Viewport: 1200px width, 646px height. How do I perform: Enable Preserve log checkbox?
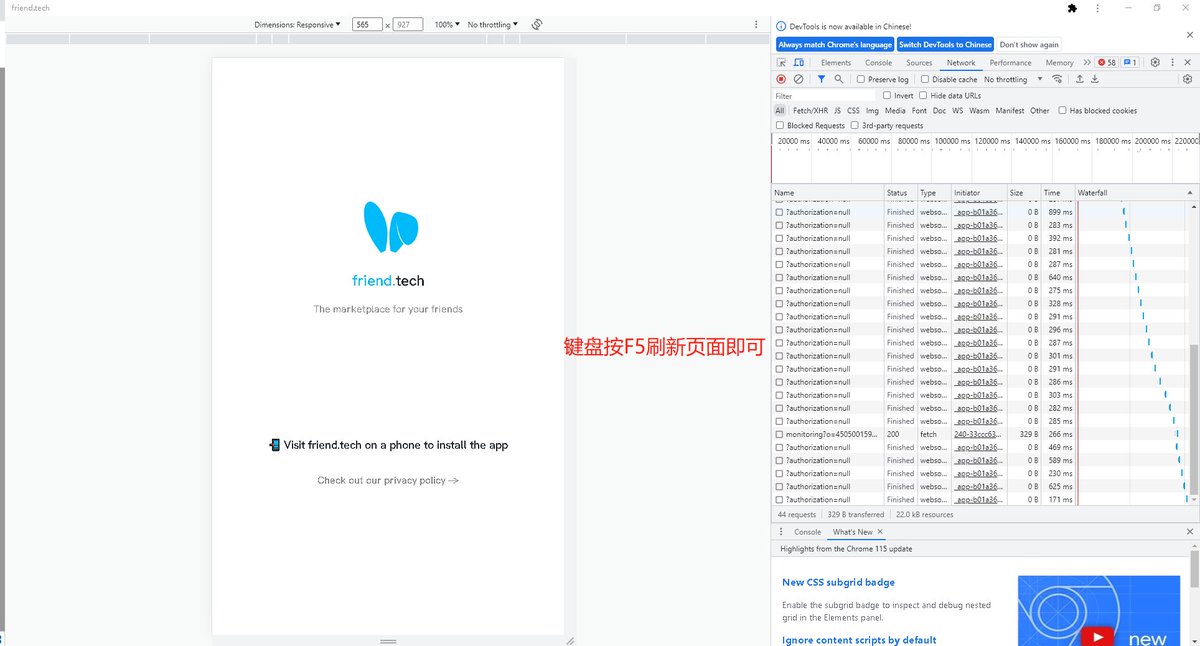click(x=861, y=79)
